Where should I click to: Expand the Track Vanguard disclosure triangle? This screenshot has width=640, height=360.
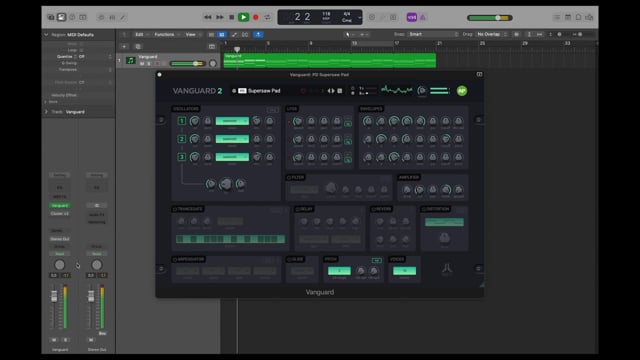[x=46, y=111]
